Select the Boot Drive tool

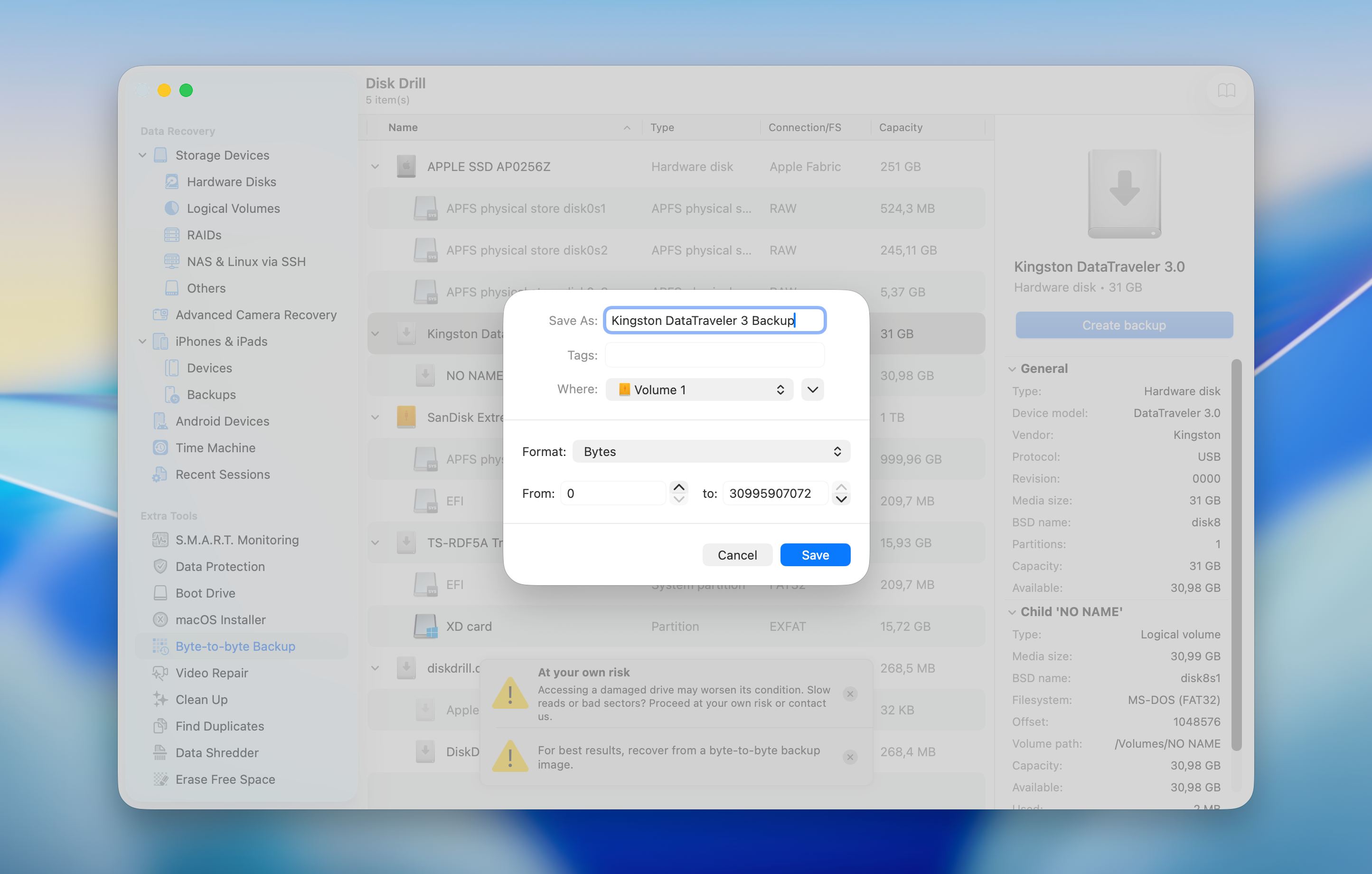click(205, 593)
